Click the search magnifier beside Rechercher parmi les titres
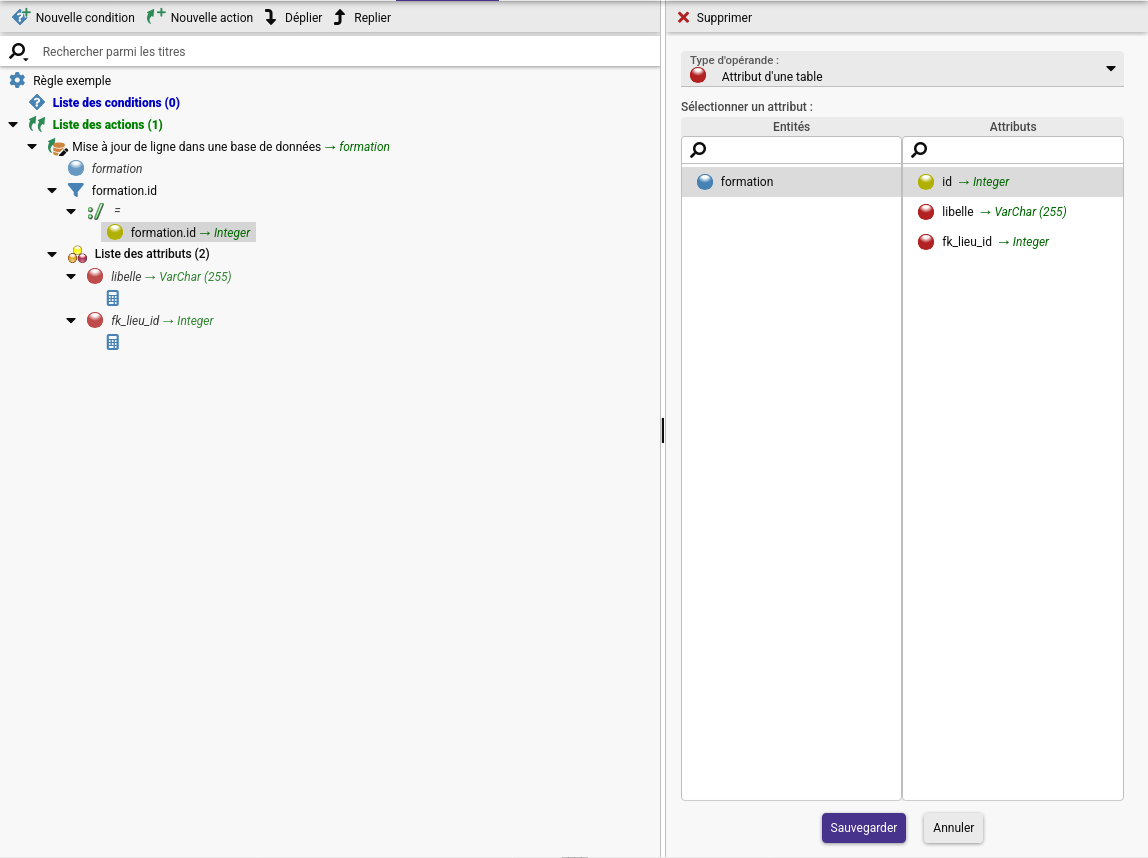The height and width of the screenshot is (858, 1148). (18, 52)
